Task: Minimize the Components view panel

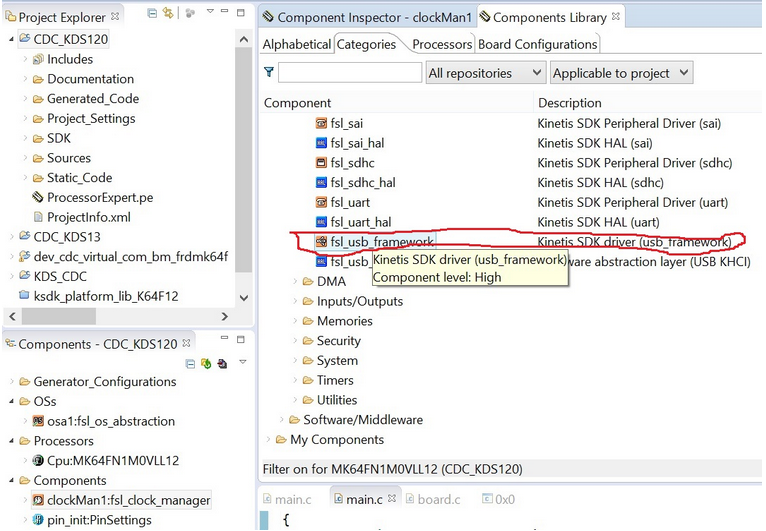Action: pyautogui.click(x=224, y=338)
